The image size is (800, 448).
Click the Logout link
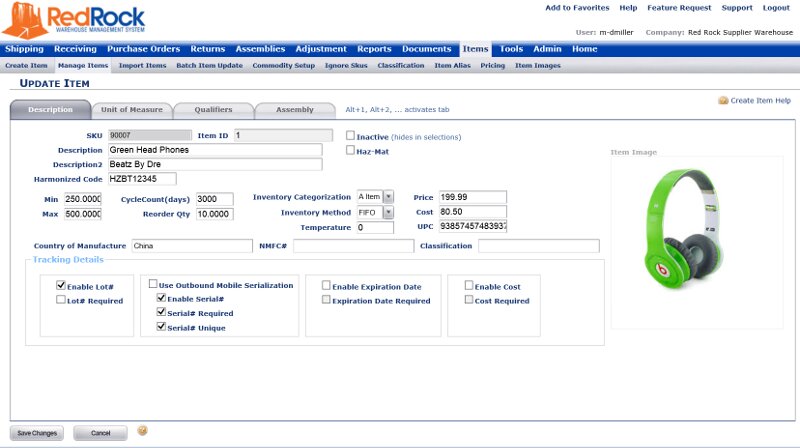[x=776, y=8]
